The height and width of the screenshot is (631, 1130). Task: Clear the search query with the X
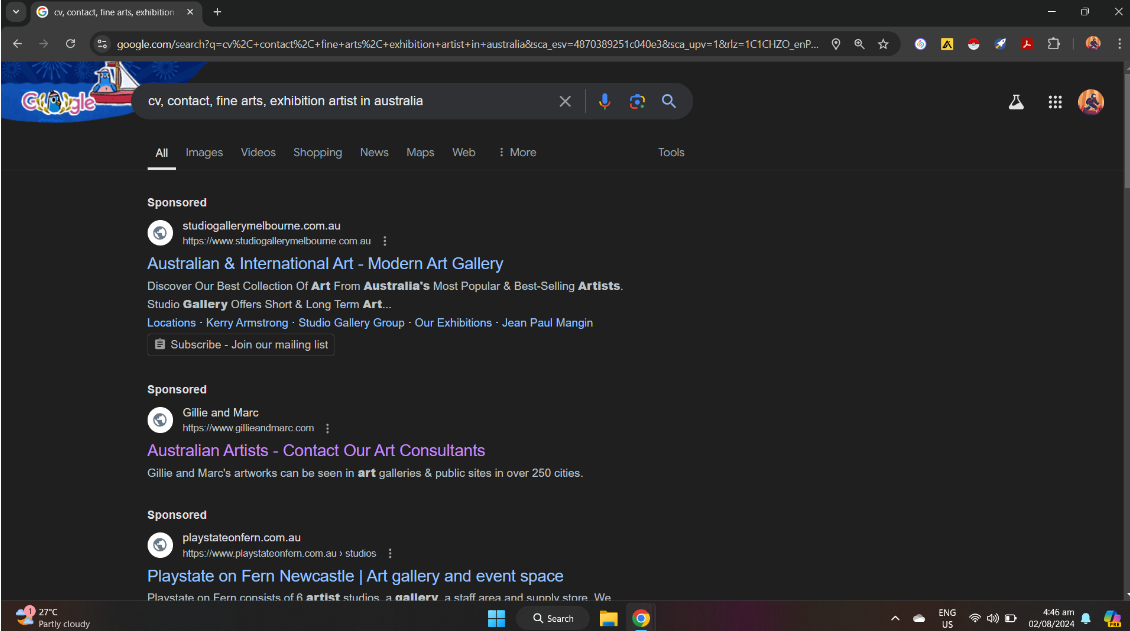(x=565, y=101)
